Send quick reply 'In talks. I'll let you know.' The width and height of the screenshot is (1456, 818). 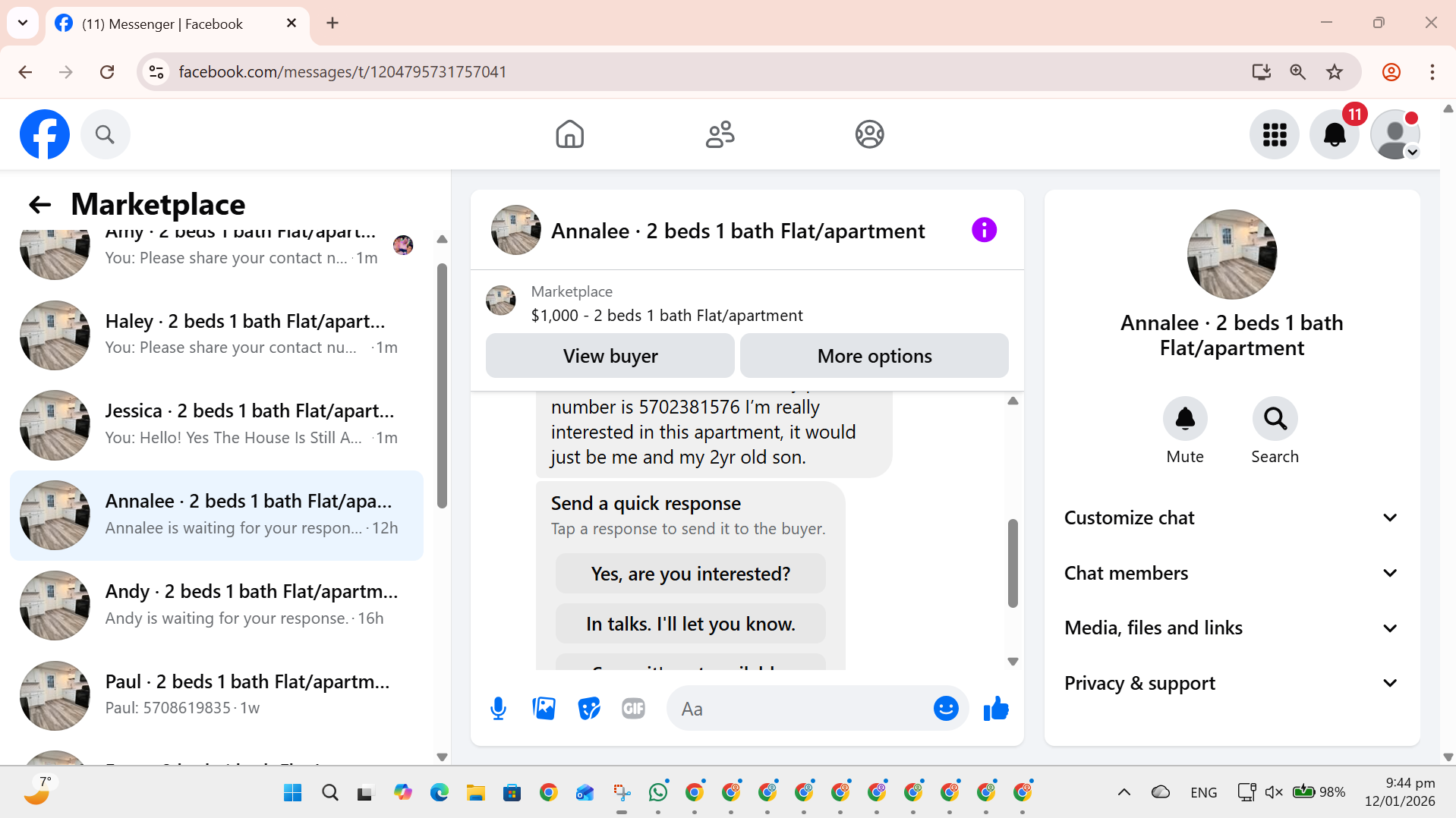pos(690,624)
